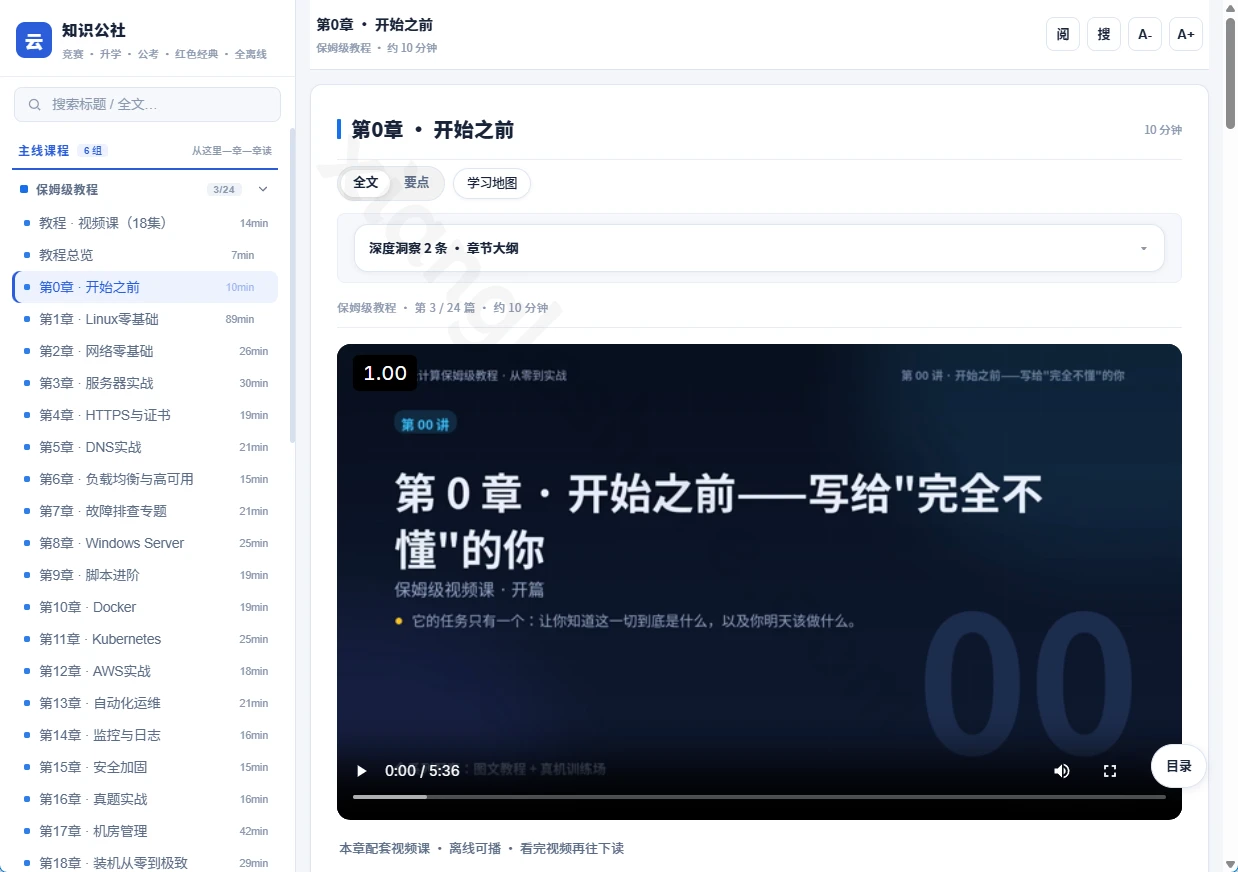
Task: Click 从这里一章一章读 hint text
Action: [232, 151]
